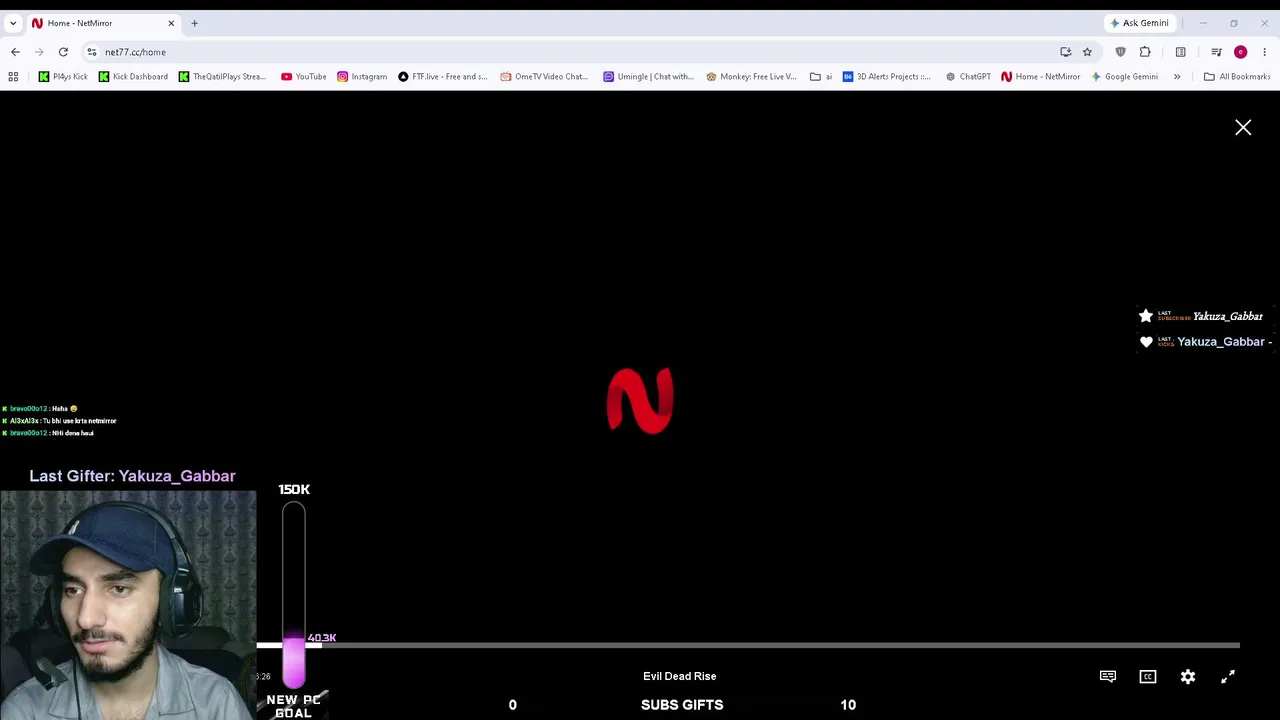Close the video player overlay
The width and height of the screenshot is (1280, 720).
1243,127
